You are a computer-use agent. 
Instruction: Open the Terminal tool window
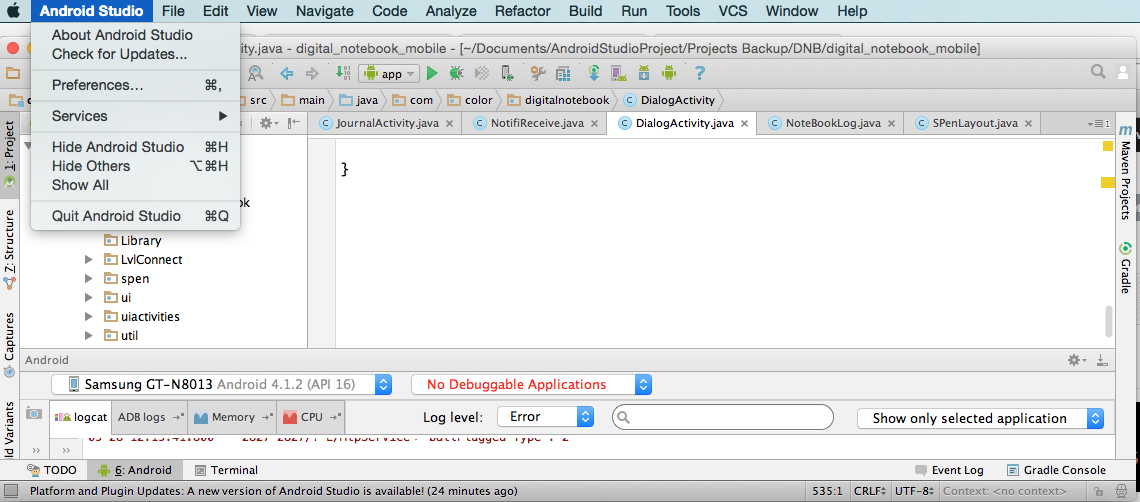[226, 470]
